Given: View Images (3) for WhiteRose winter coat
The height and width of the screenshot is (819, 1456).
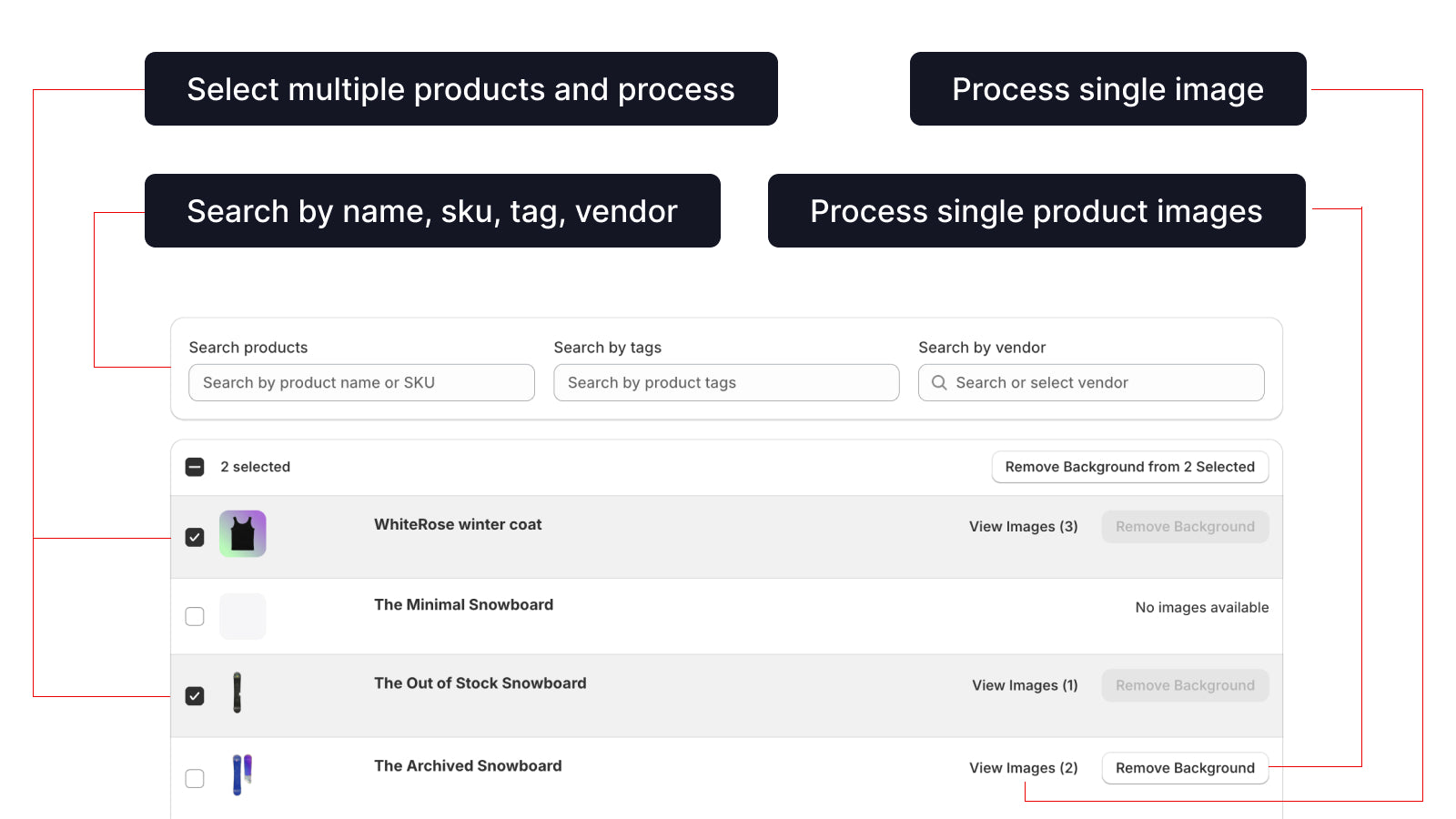Looking at the screenshot, I should tap(1024, 527).
